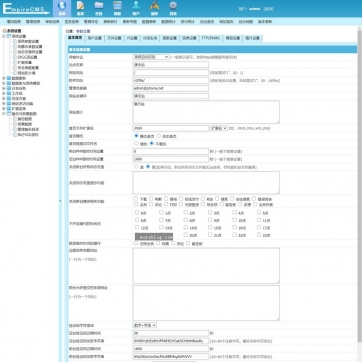Open the 数字+字母 captcha type dropdown

[145, 325]
